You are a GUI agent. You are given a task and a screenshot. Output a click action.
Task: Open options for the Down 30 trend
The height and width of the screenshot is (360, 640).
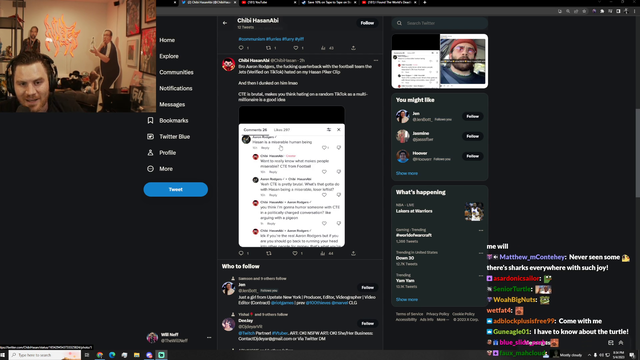pos(480,253)
